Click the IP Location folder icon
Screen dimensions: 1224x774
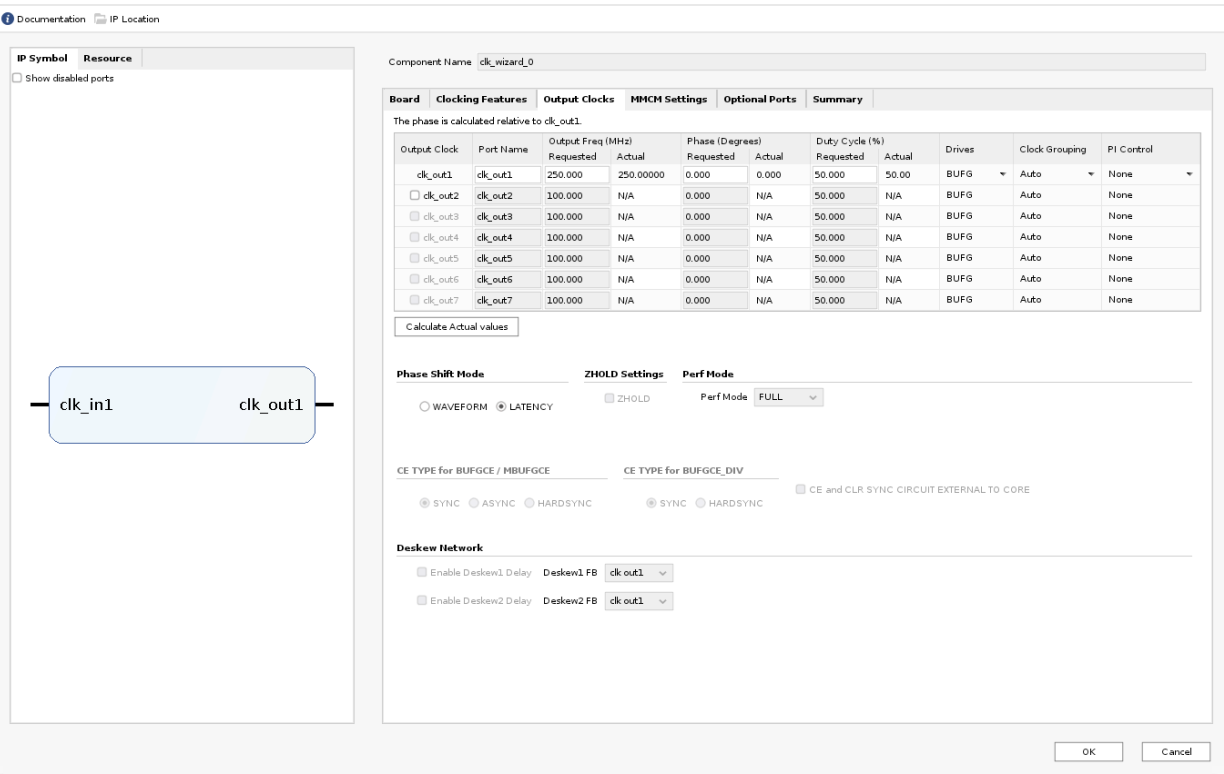click(x=100, y=20)
